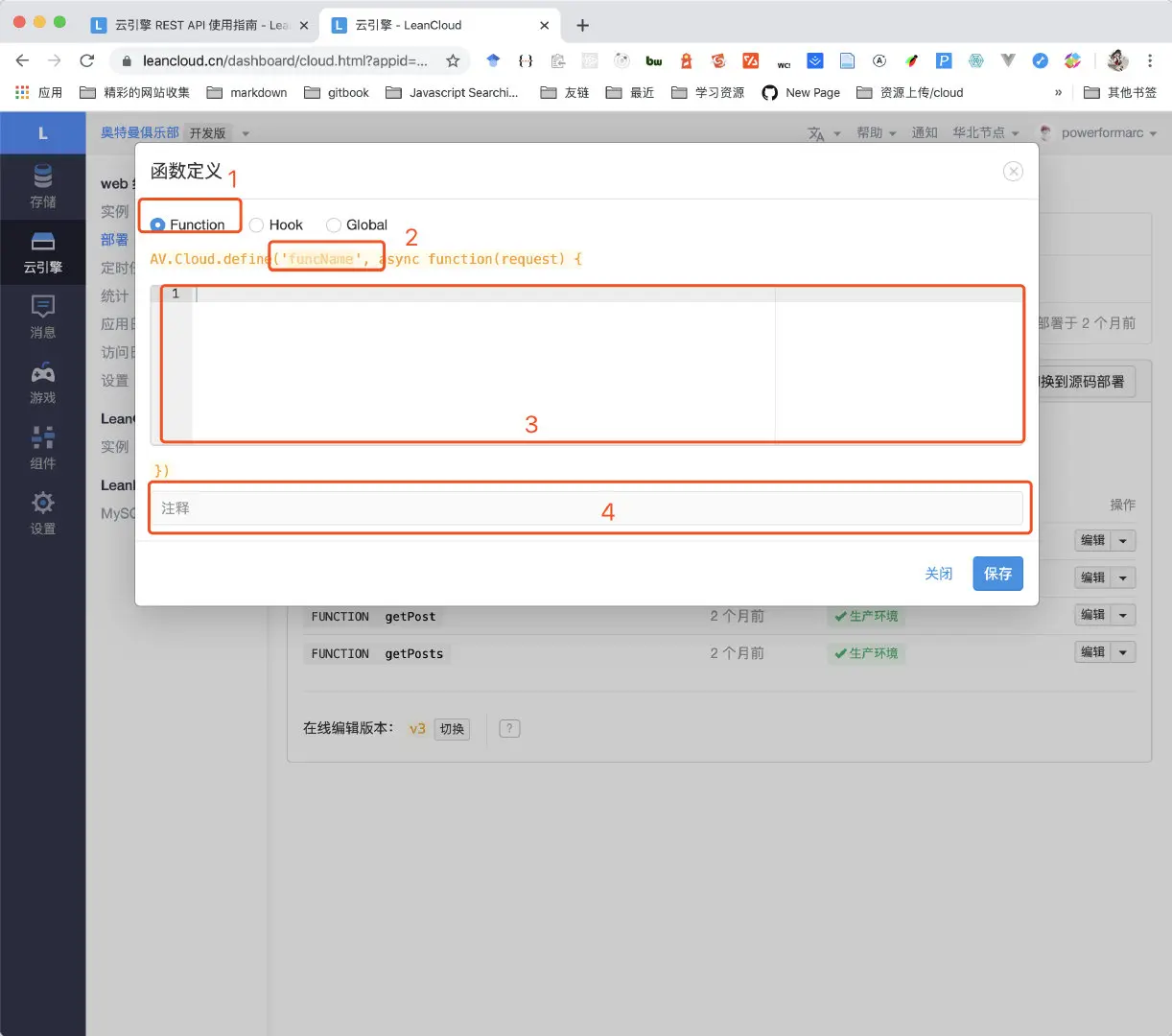Click the browser forward arrow
The image size is (1172, 1036).
click(54, 60)
